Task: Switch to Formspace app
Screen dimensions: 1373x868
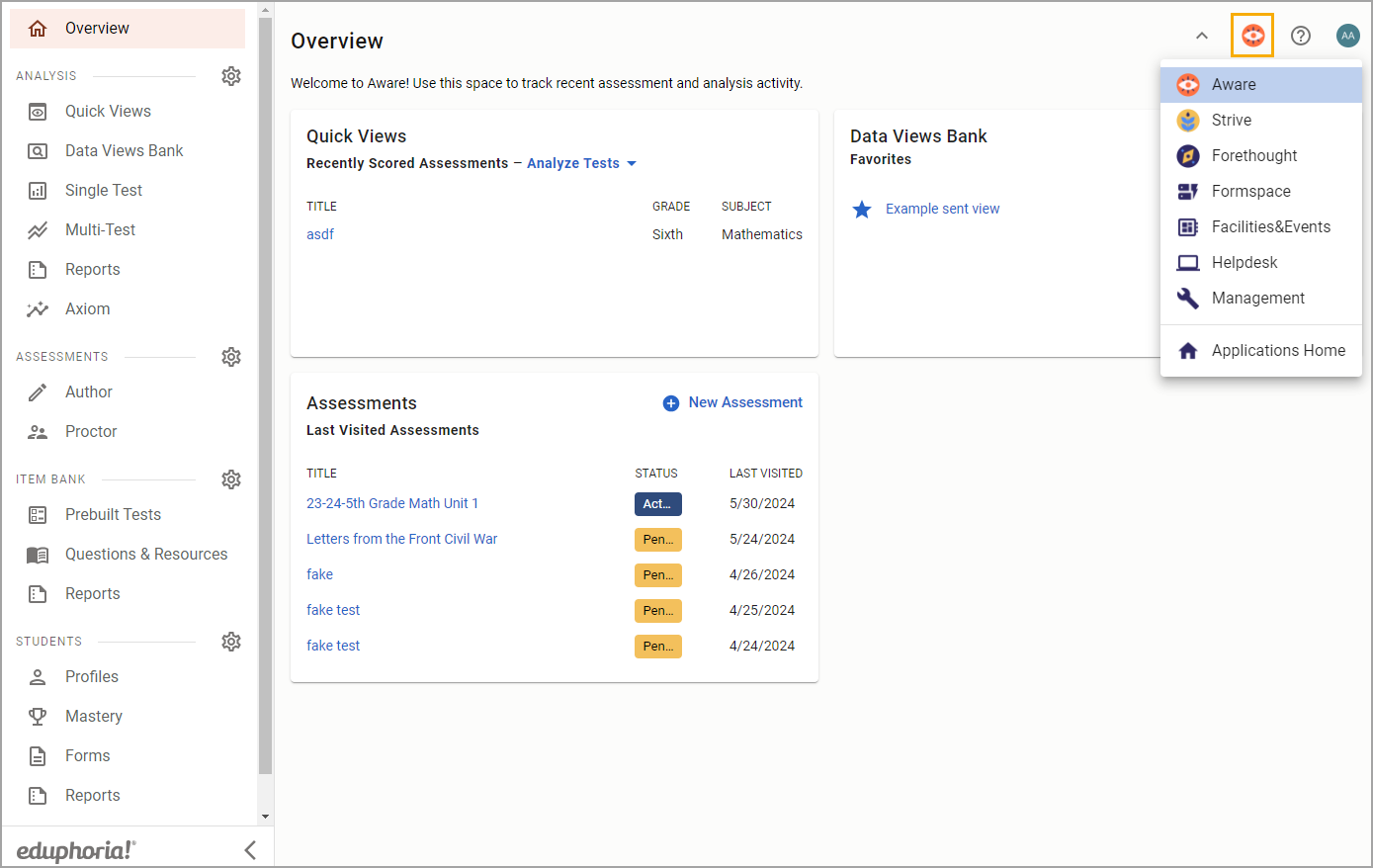Action: pyautogui.click(x=1261, y=192)
